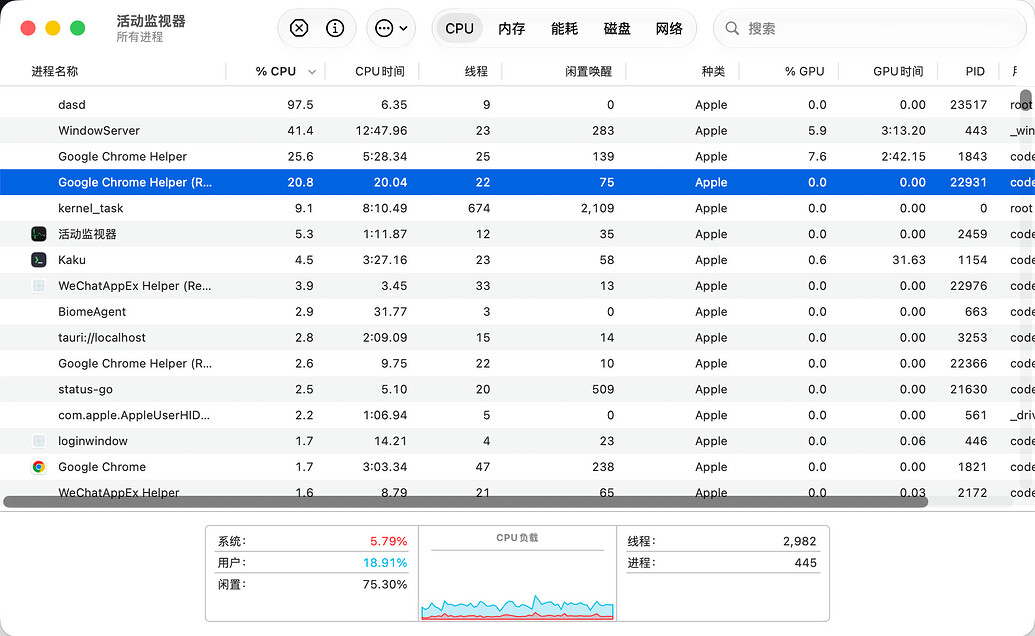This screenshot has width=1035, height=636.
Task: Sort by 进程名称 column header
Action: 55,71
